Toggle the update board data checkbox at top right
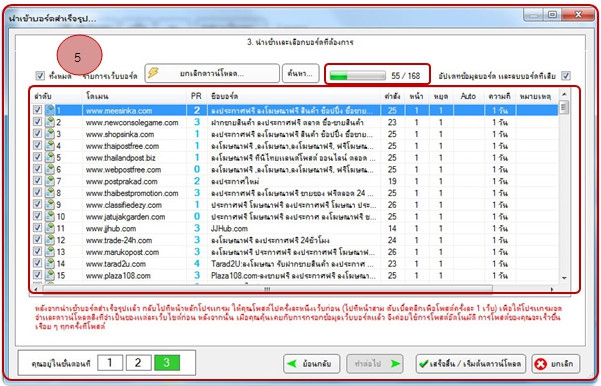The image size is (601, 386). (x=566, y=76)
